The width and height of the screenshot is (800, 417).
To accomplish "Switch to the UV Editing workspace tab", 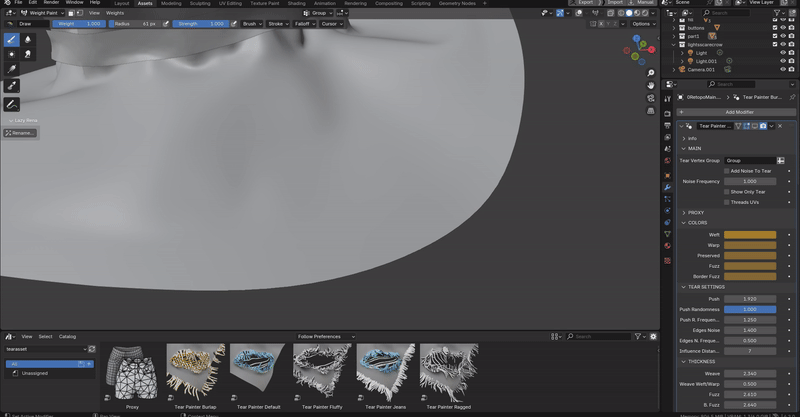I will (x=230, y=3).
